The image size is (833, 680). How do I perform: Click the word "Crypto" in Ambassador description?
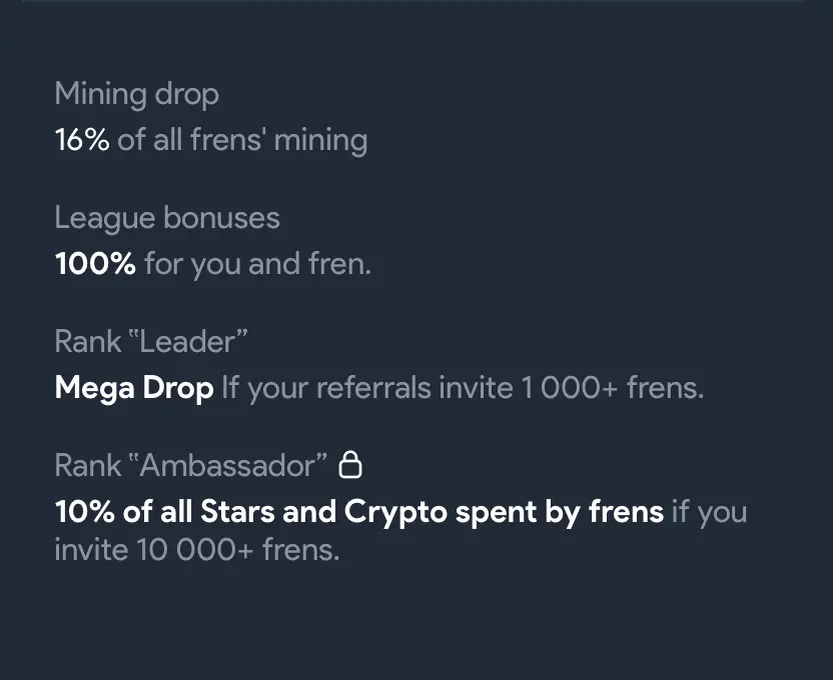click(x=395, y=512)
